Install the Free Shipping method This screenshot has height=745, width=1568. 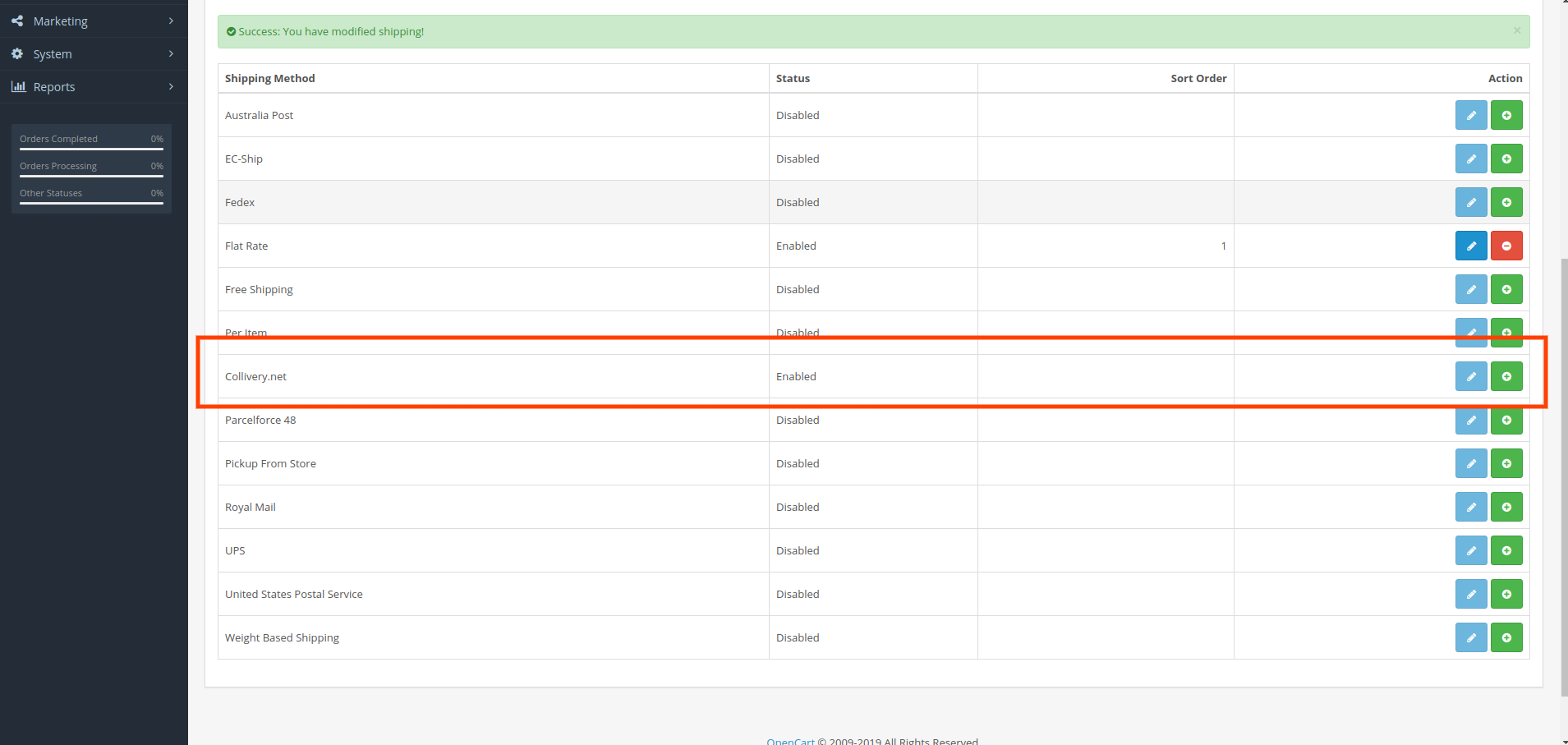point(1506,289)
